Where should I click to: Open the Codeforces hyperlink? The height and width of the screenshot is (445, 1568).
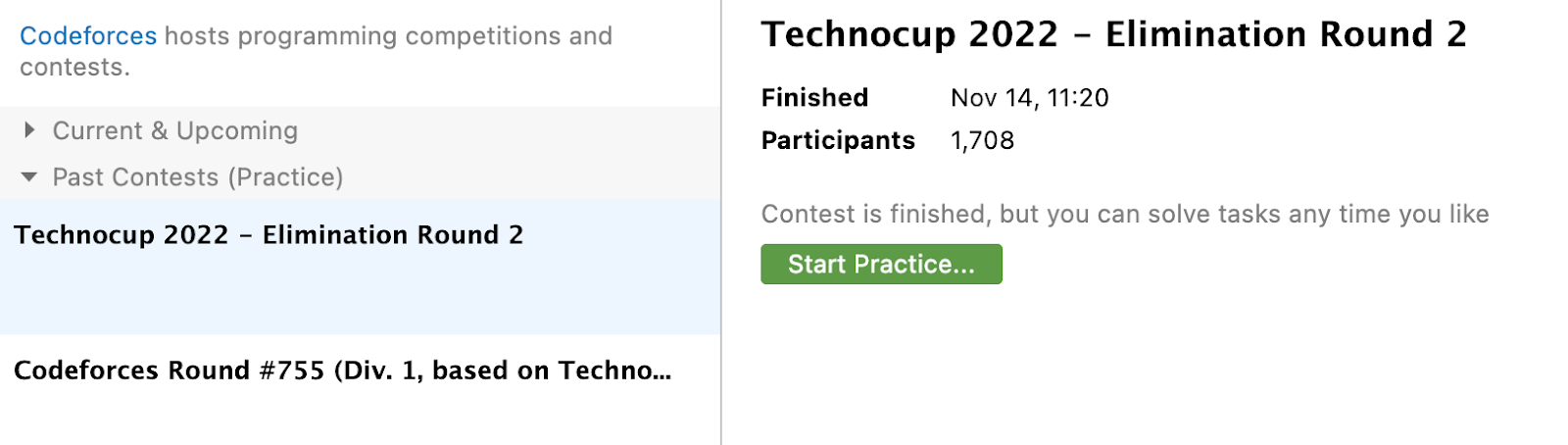coord(87,36)
